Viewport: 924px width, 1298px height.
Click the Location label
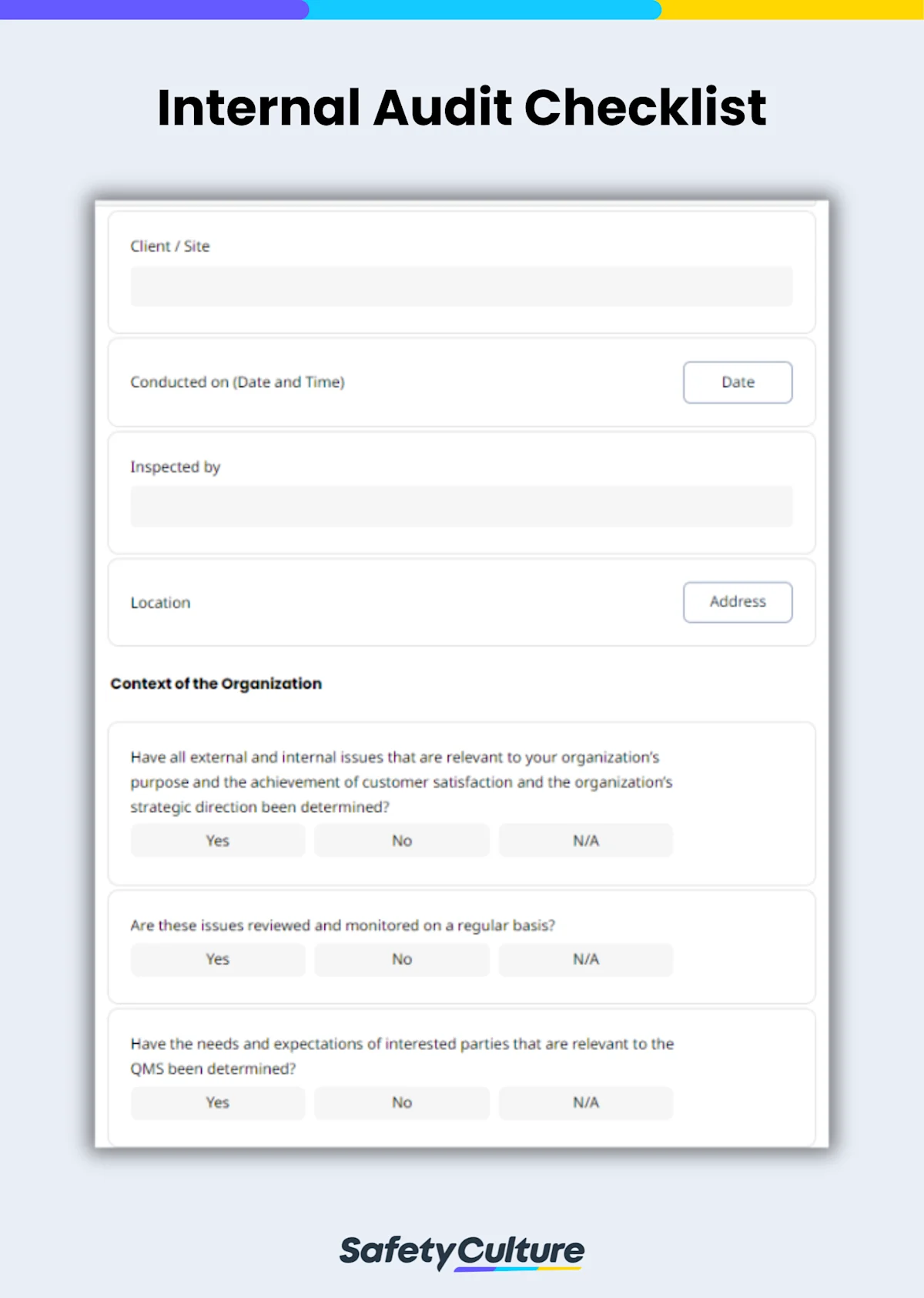(160, 602)
